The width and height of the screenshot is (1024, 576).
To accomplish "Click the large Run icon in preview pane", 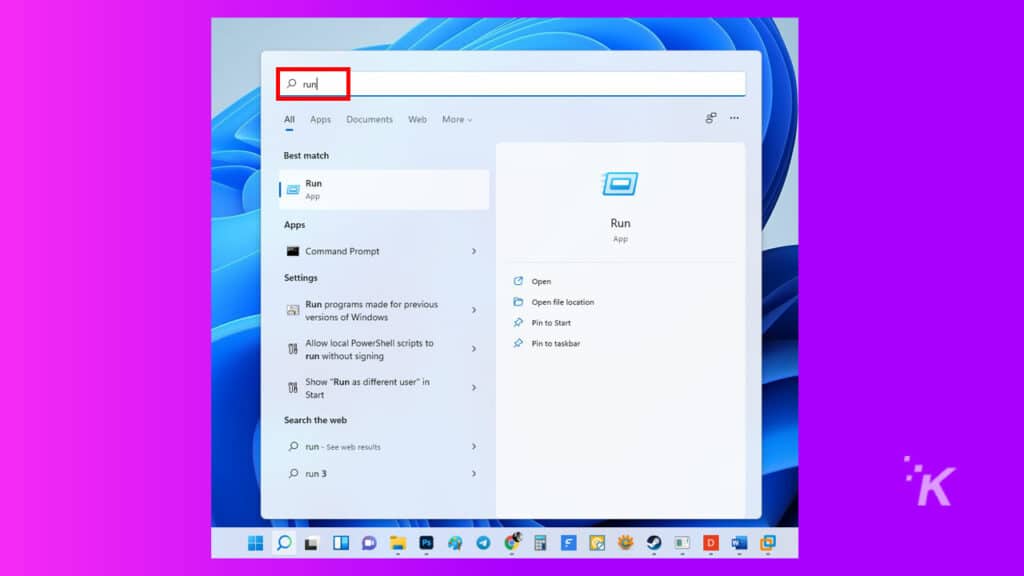I will pyautogui.click(x=620, y=184).
